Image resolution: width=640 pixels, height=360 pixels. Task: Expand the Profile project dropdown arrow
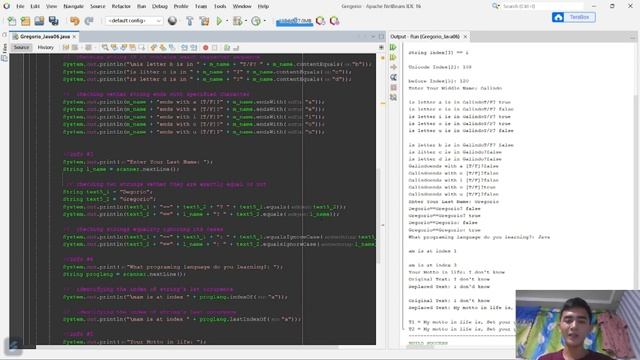coord(264,21)
